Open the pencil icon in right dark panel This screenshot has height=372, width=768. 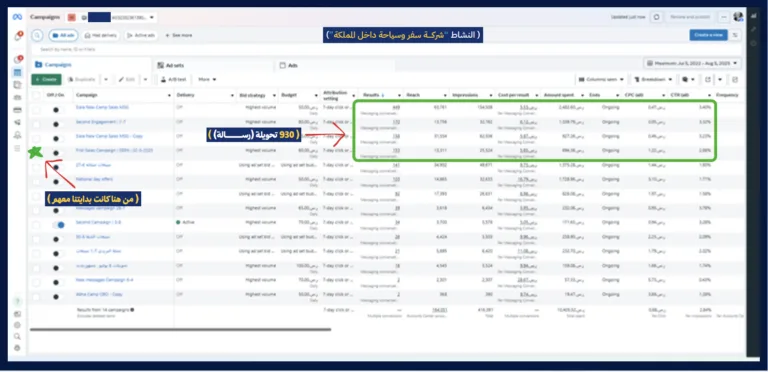[x=753, y=30]
